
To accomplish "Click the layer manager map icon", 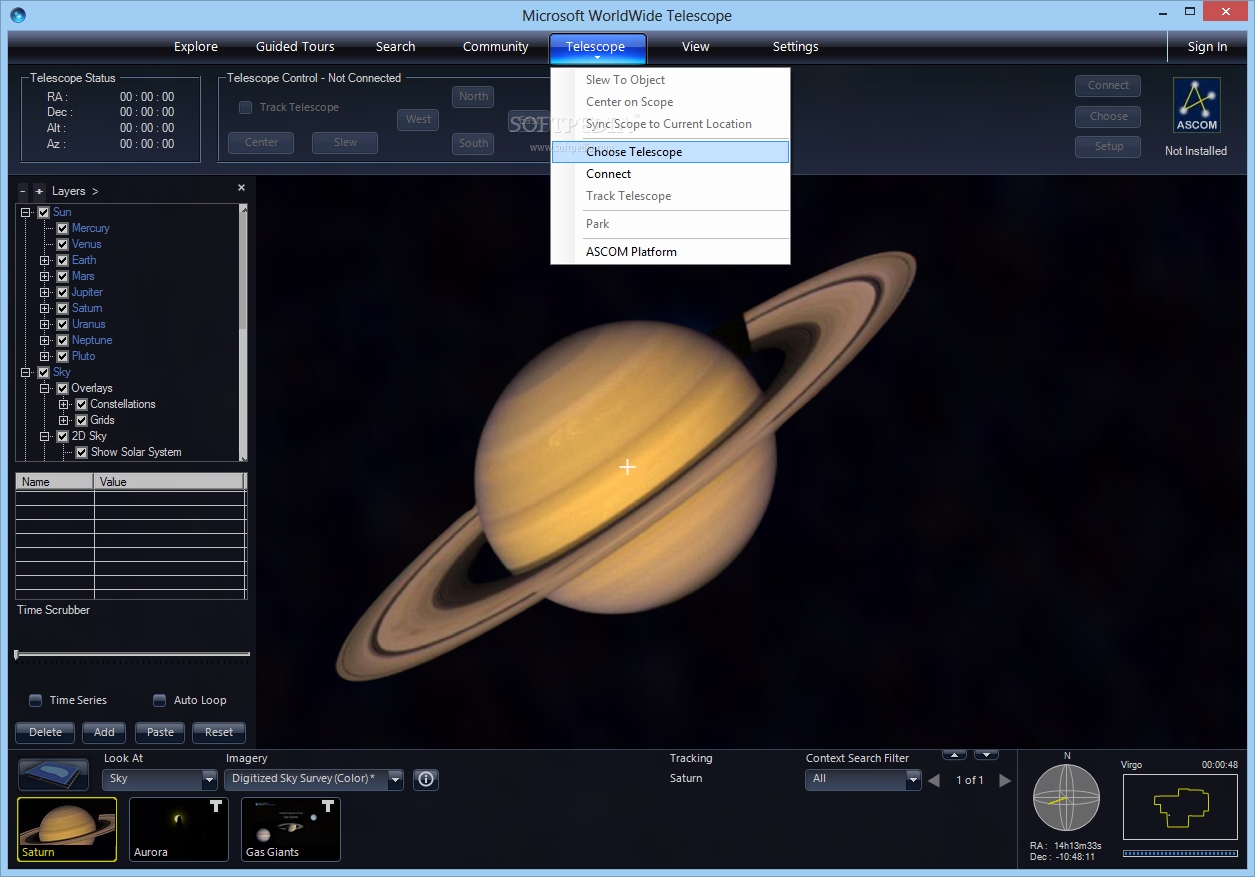I will 54,775.
